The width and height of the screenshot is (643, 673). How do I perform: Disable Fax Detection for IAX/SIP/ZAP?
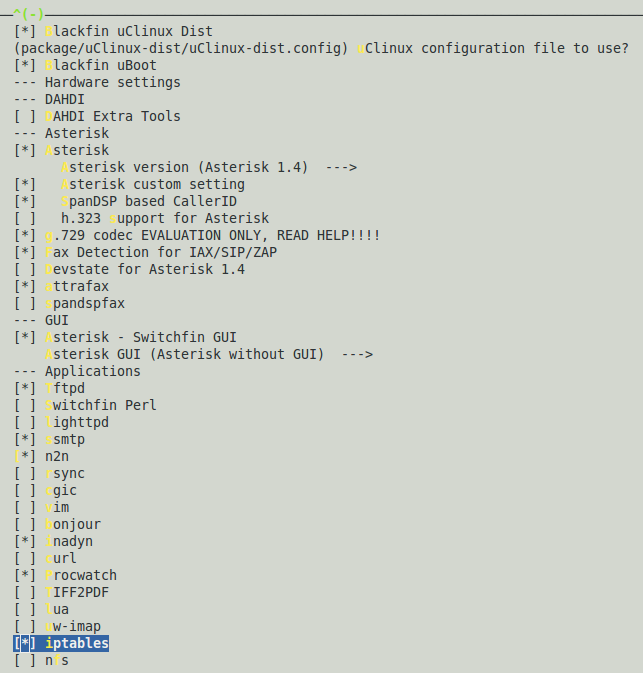point(25,252)
